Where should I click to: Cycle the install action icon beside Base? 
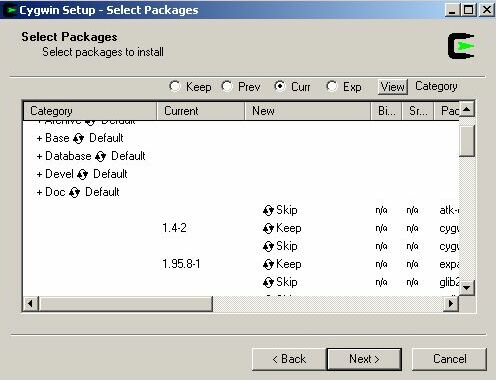[79, 138]
